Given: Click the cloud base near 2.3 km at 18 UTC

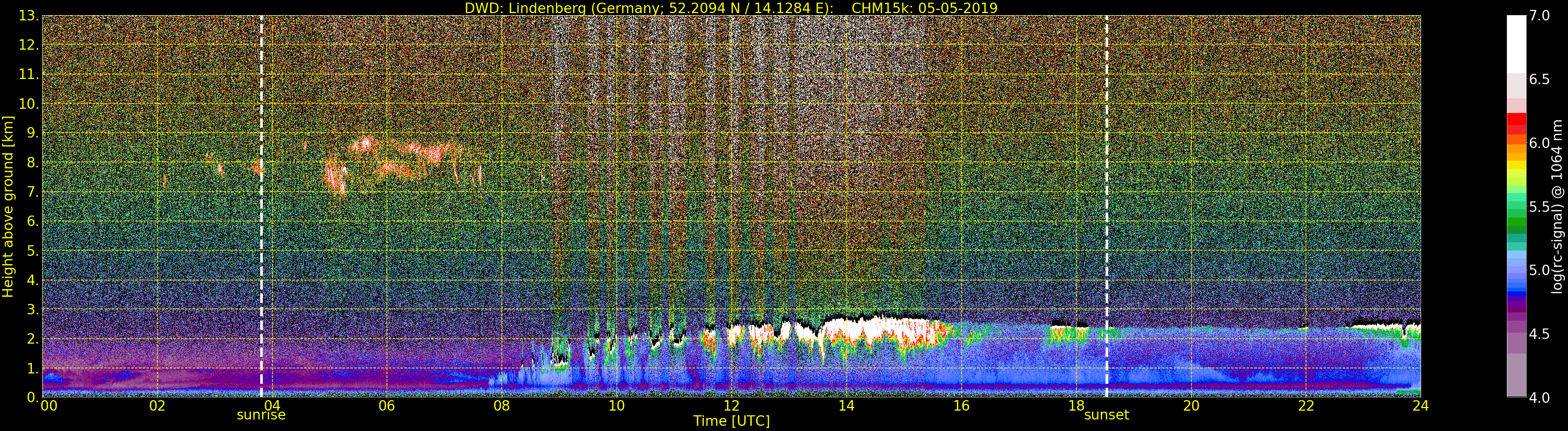Looking at the screenshot, I should [1070, 328].
